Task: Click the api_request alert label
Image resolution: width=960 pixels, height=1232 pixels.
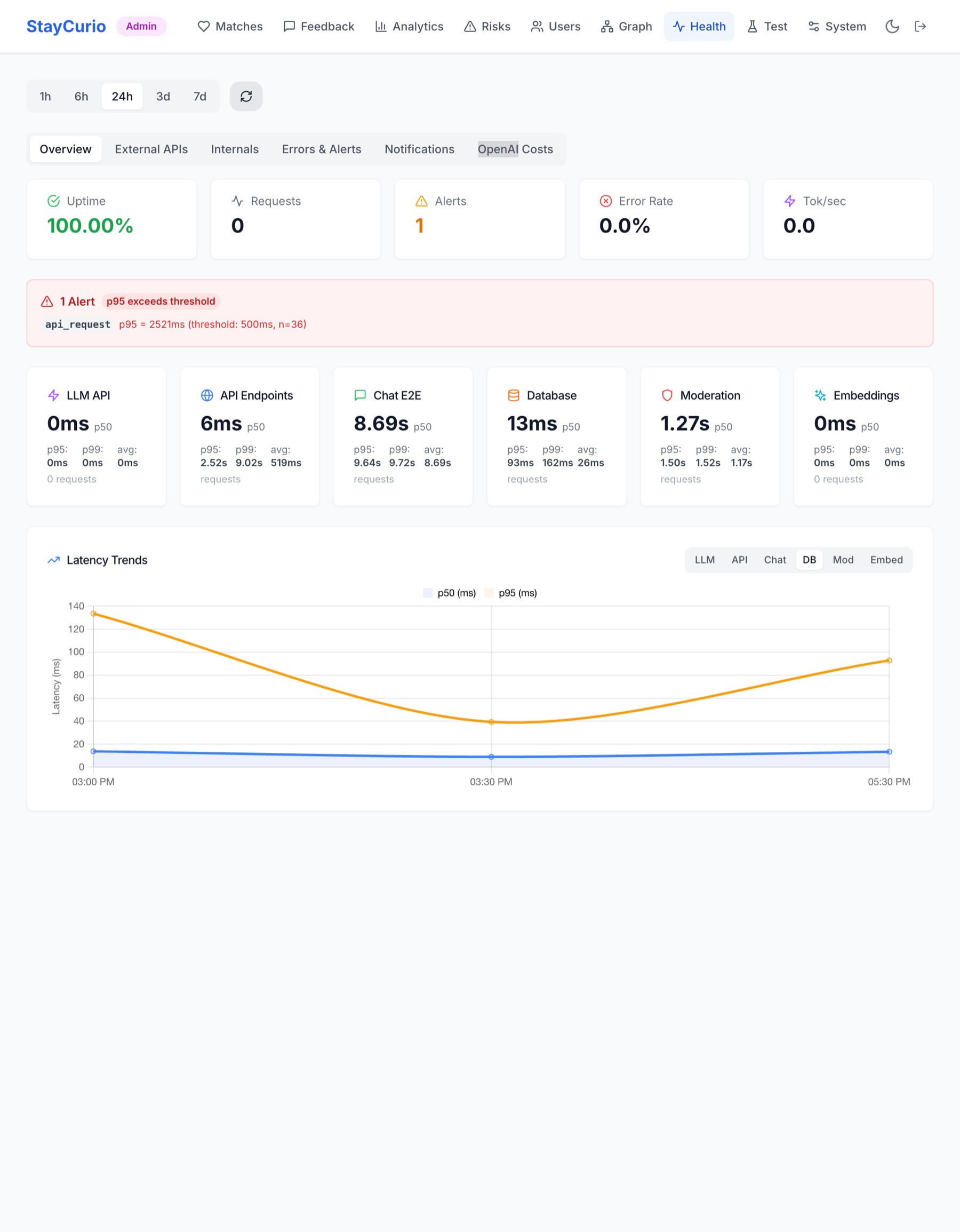Action: coord(78,324)
